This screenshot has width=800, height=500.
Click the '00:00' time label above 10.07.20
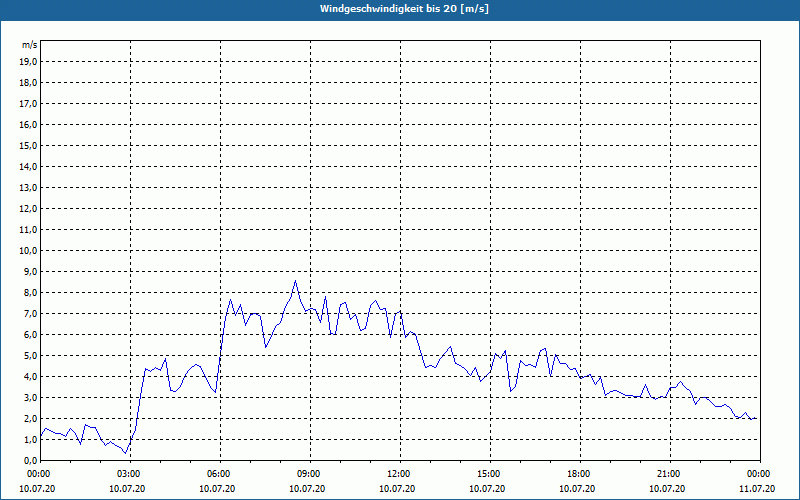coord(38,474)
